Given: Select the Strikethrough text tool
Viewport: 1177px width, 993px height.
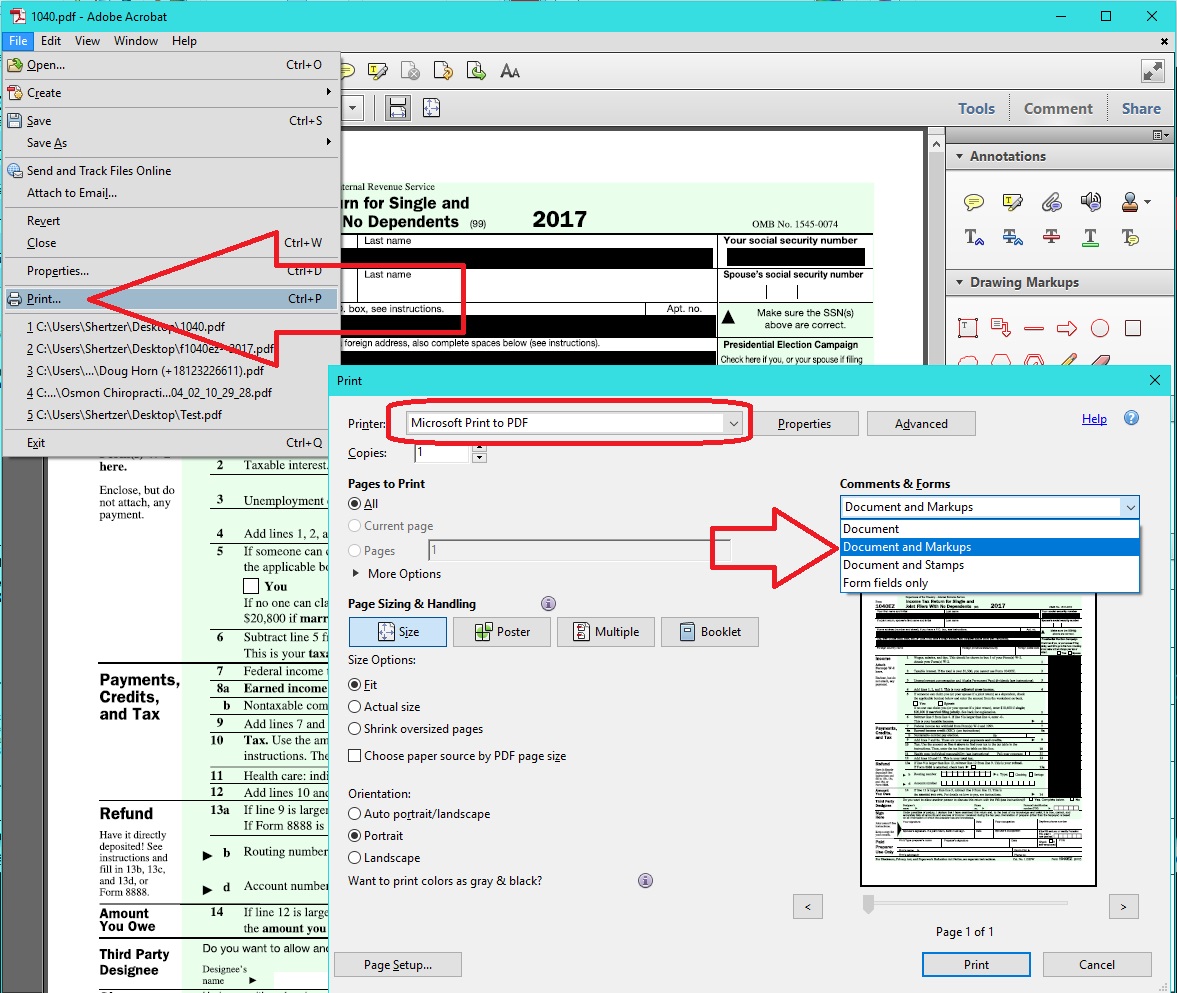Looking at the screenshot, I should [1052, 237].
